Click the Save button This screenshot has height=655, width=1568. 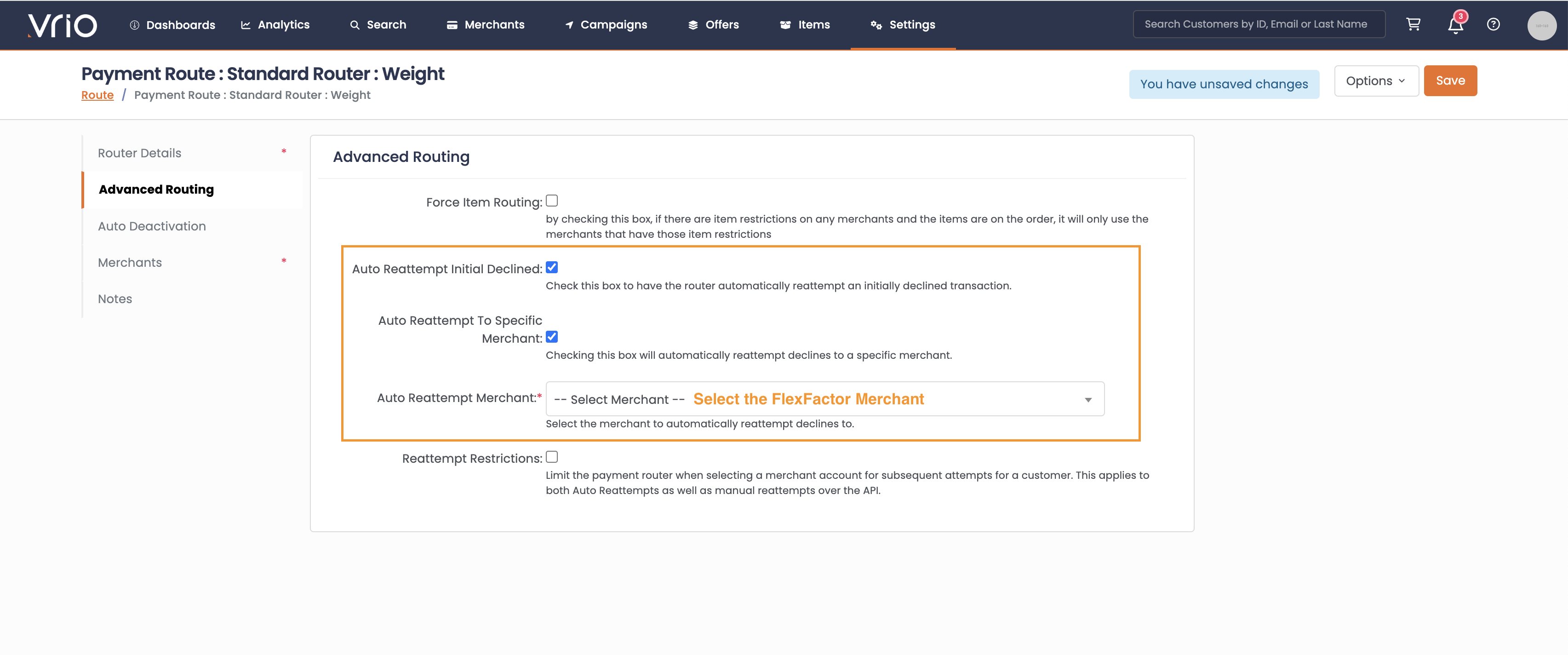1450,81
